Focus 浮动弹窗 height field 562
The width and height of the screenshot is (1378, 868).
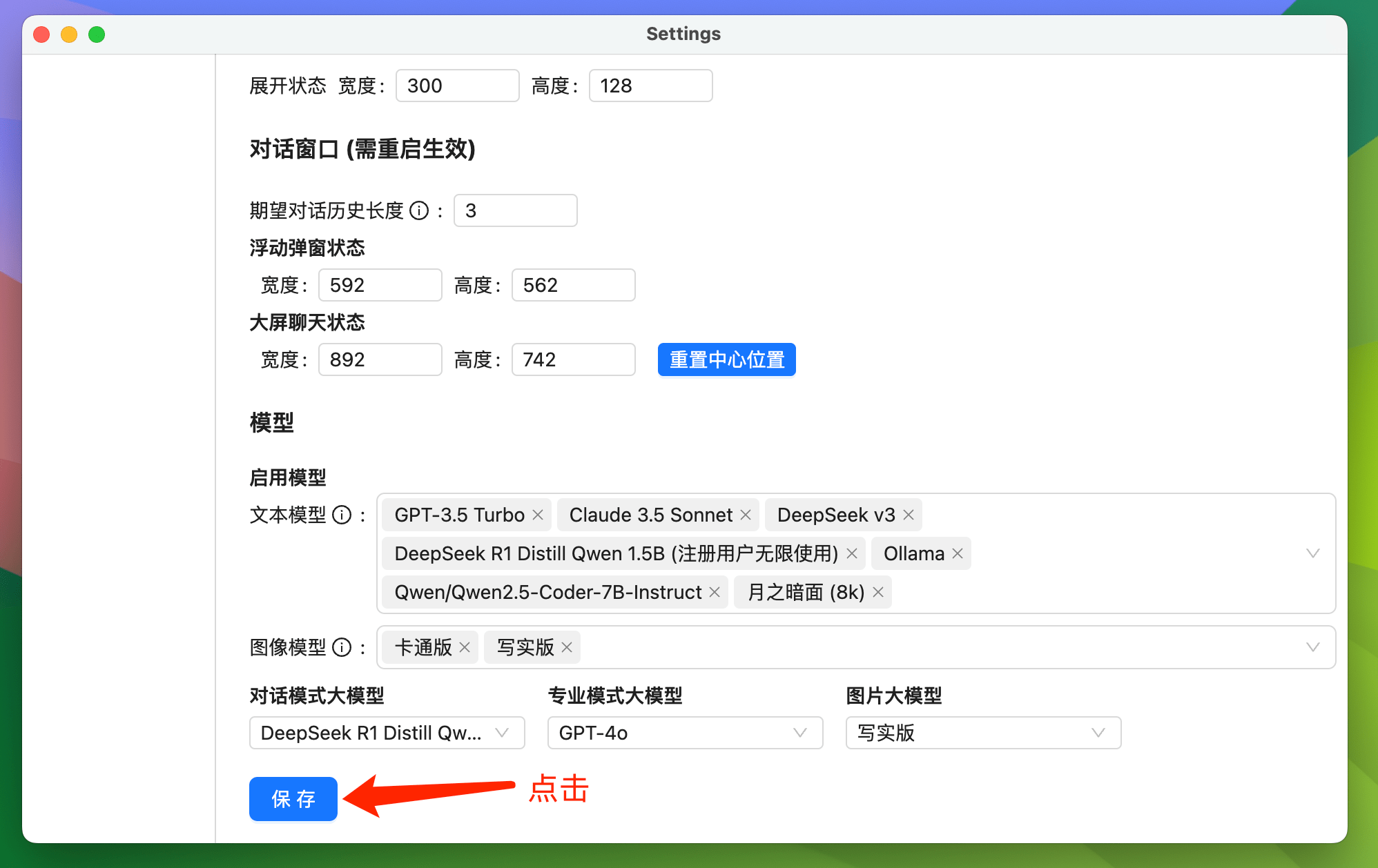pyautogui.click(x=574, y=285)
